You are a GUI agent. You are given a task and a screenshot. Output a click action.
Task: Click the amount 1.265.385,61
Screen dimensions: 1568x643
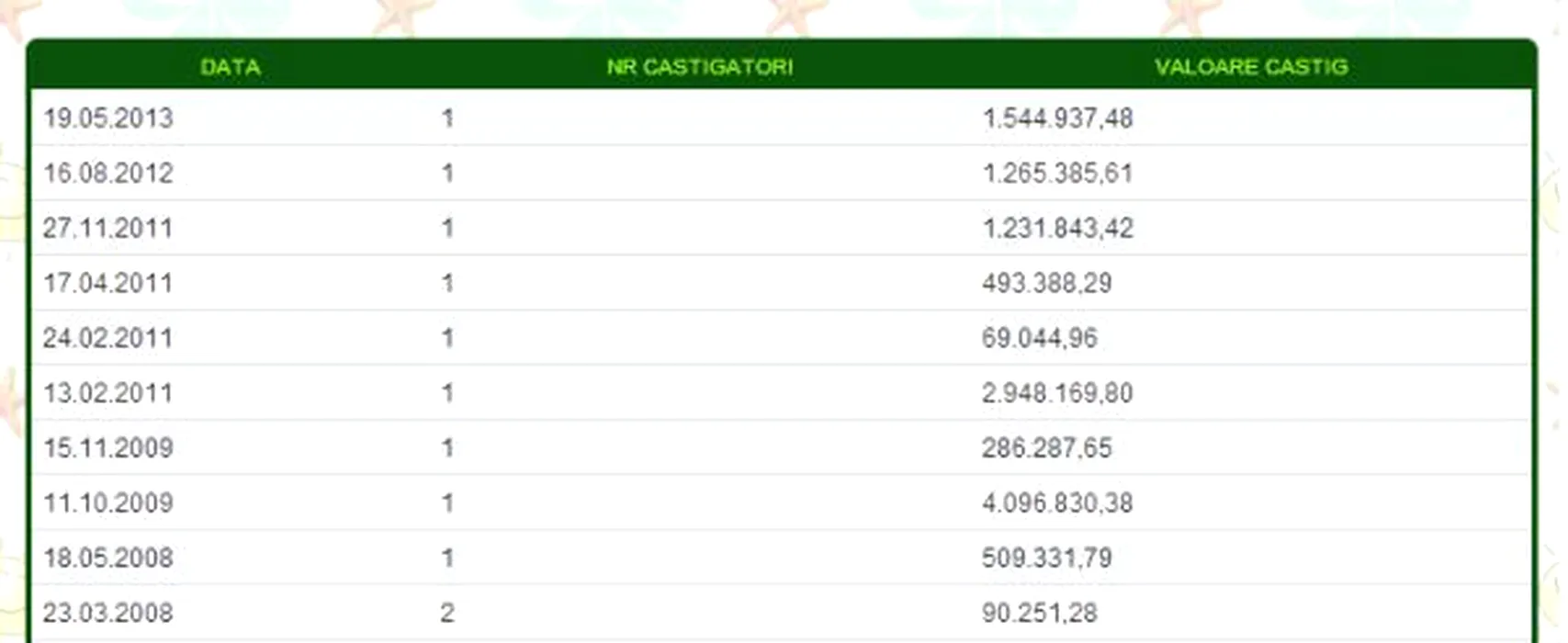point(1057,174)
